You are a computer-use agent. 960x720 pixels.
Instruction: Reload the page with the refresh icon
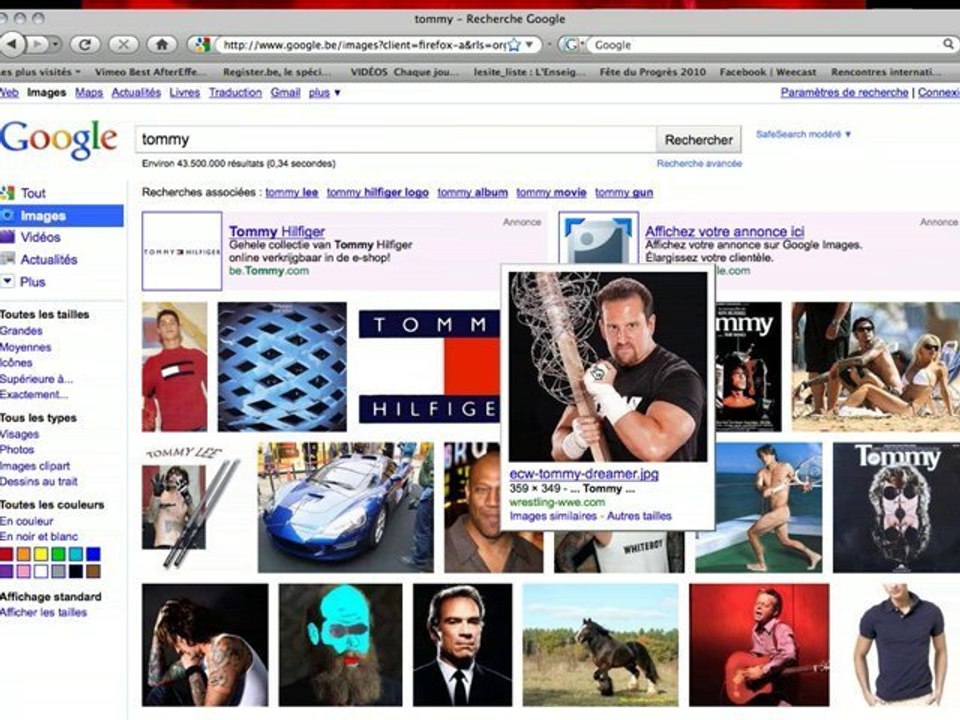click(x=85, y=44)
